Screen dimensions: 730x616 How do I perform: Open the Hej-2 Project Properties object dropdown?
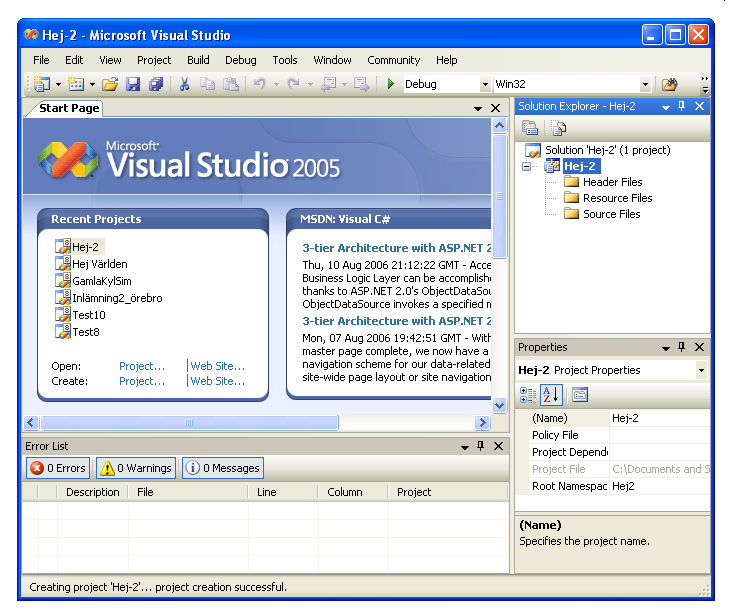pyautogui.click(x=701, y=371)
